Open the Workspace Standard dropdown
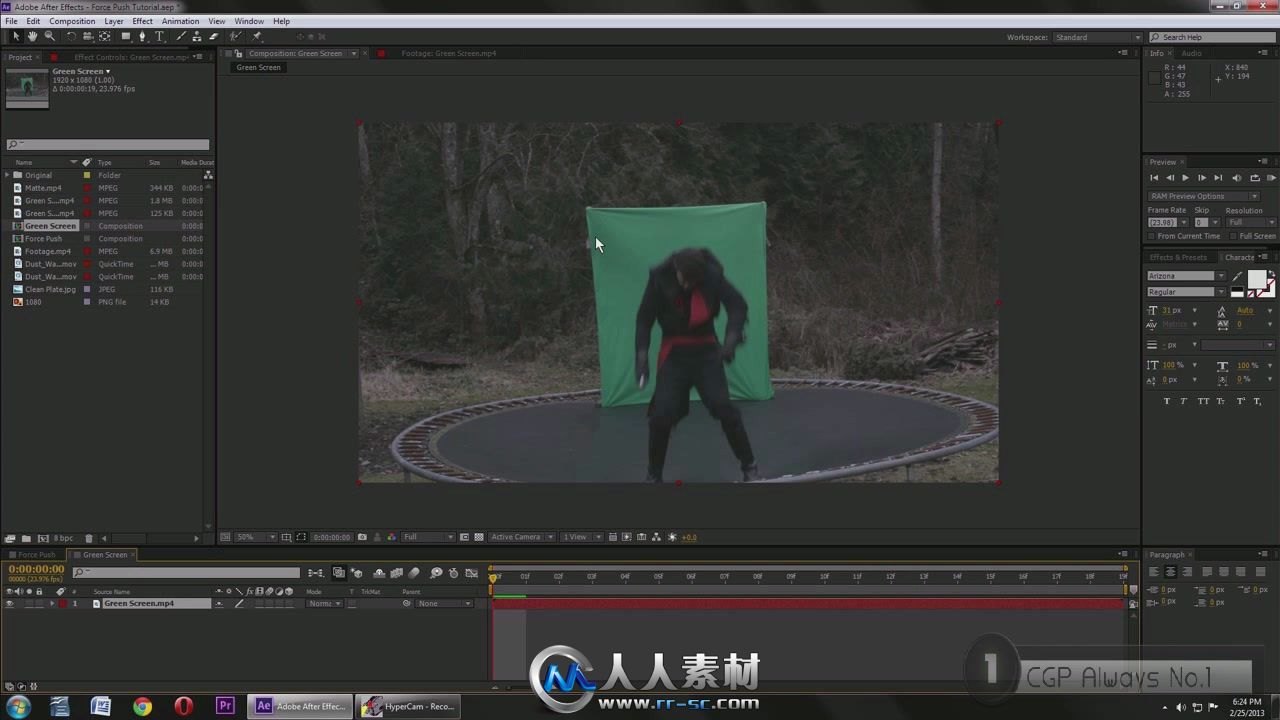This screenshot has height=720, width=1280. click(x=1098, y=37)
